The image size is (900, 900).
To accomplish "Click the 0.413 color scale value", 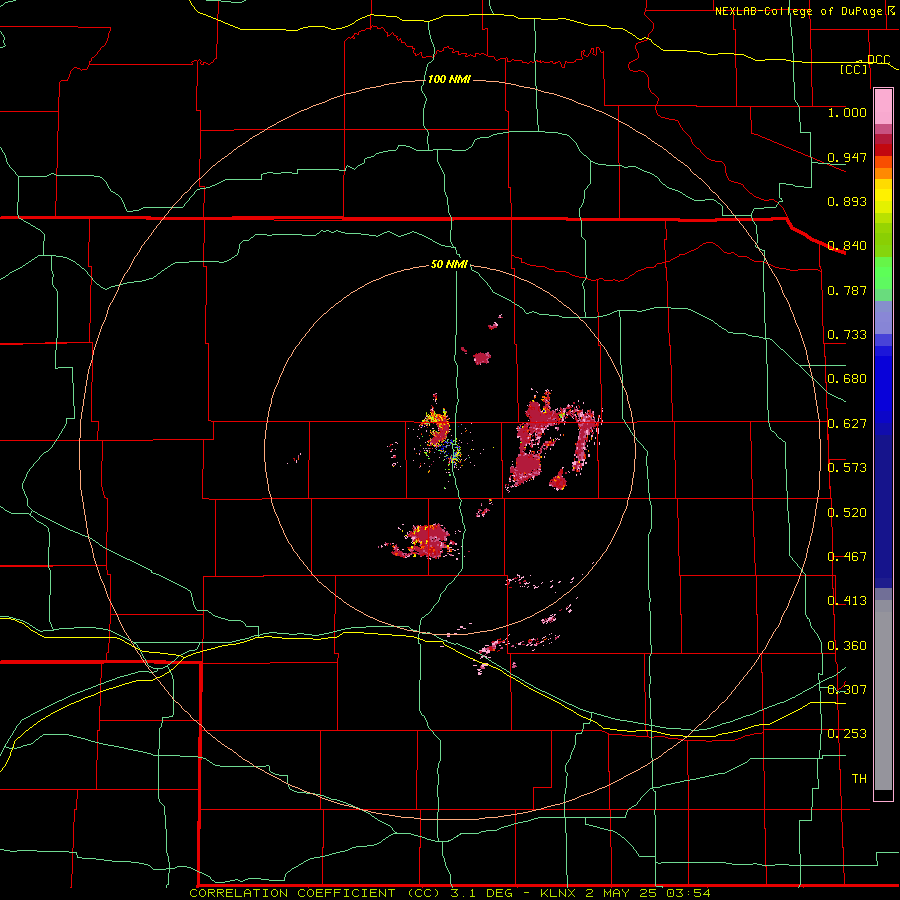I will tap(847, 601).
